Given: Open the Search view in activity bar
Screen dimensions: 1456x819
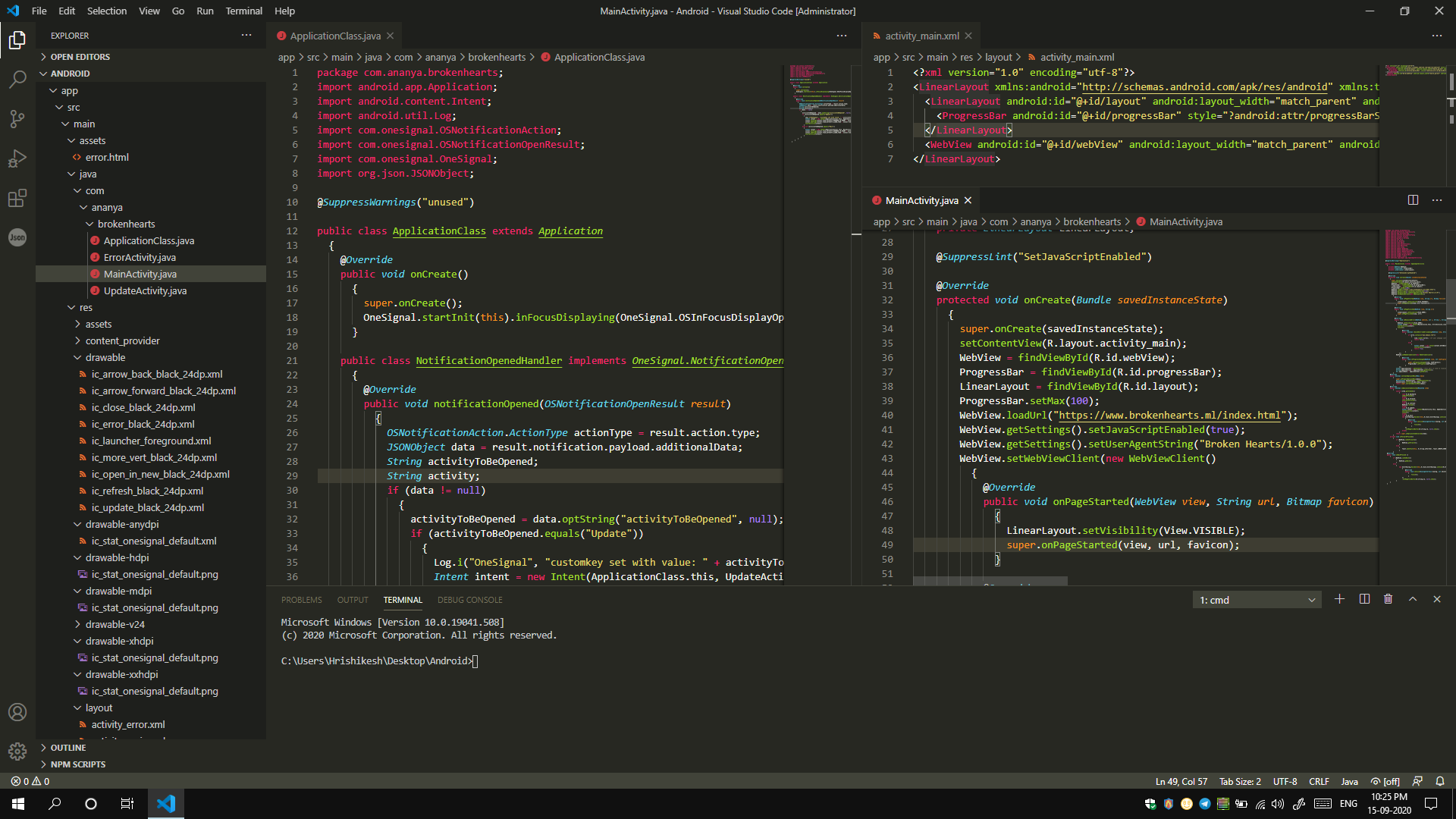Looking at the screenshot, I should [x=17, y=79].
